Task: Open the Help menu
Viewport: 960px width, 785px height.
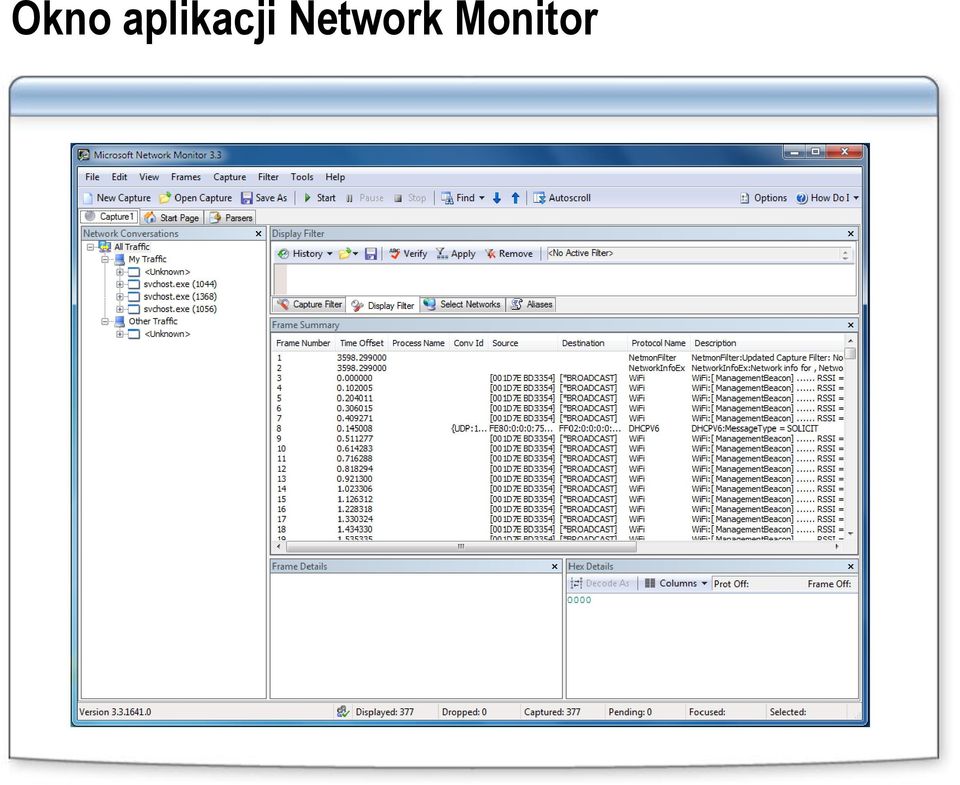Action: click(335, 177)
